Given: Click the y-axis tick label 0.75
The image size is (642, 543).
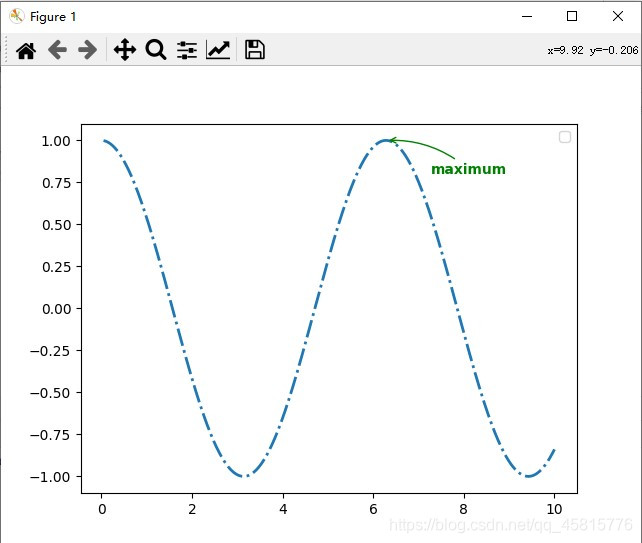Looking at the screenshot, I should [56, 183].
